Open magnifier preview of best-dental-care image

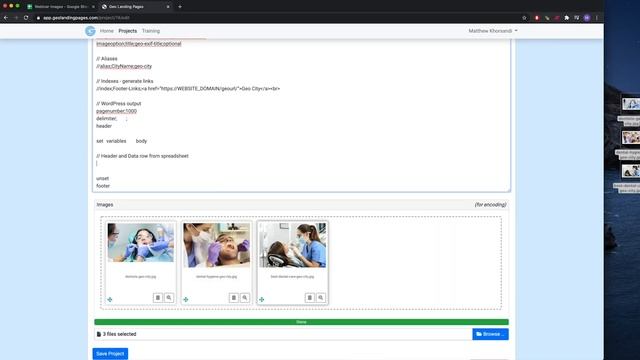(321, 298)
